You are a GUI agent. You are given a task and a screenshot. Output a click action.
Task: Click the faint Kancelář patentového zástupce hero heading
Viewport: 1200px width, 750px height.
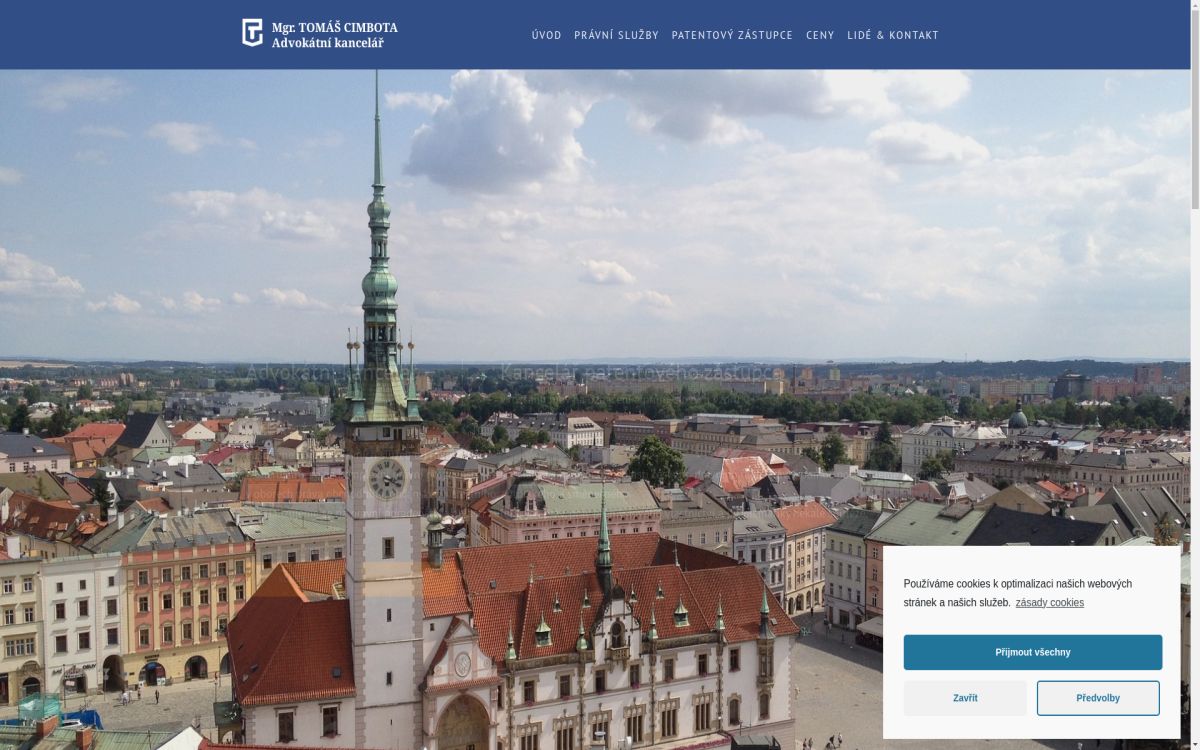tap(640, 373)
